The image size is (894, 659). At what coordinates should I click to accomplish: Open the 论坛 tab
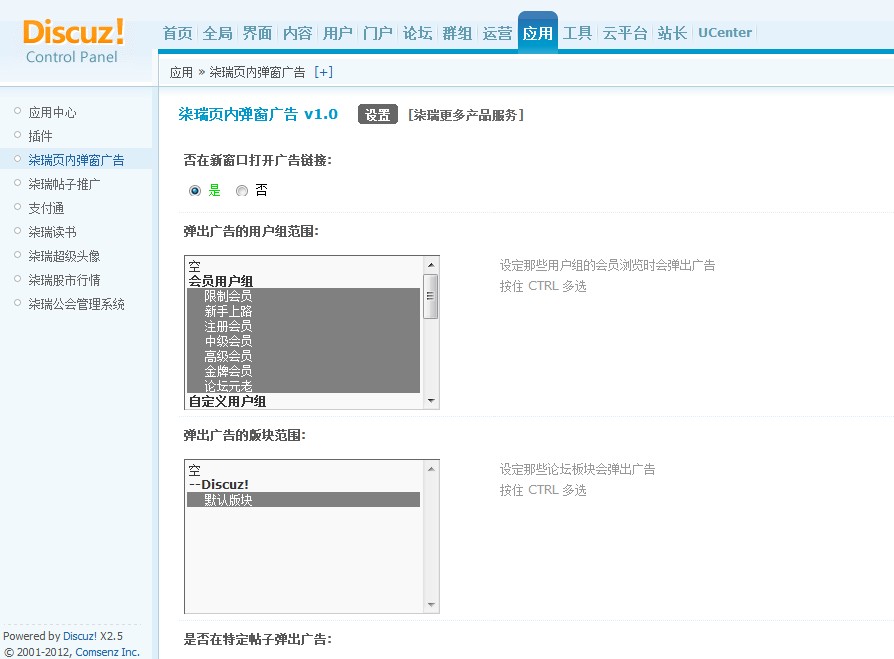pos(417,33)
